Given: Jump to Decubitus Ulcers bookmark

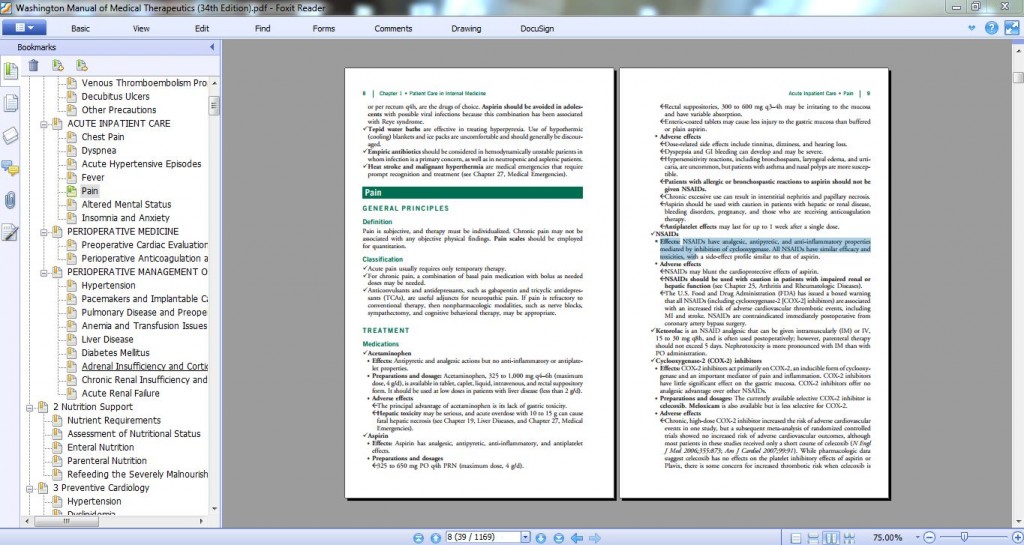Looking at the screenshot, I should click(x=116, y=97).
